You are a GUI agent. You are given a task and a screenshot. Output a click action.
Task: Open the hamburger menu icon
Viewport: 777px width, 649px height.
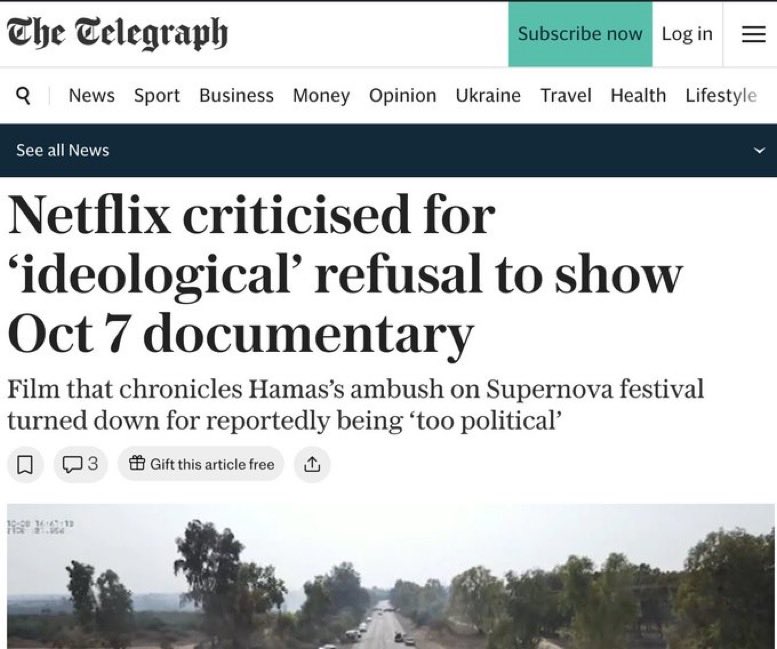[753, 34]
